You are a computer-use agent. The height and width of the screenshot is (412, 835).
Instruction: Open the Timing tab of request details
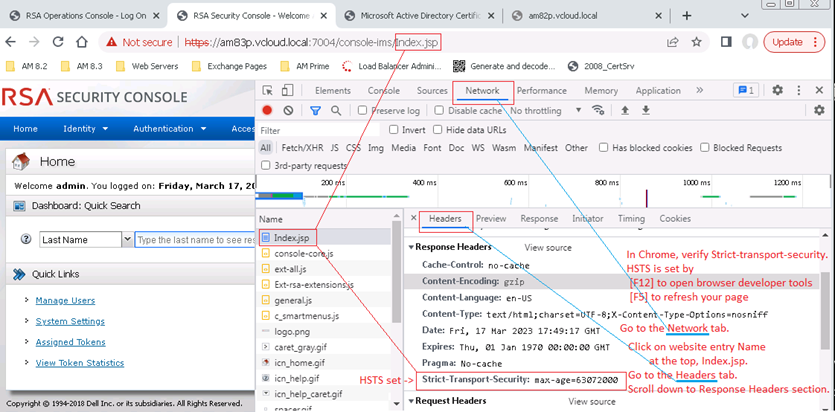click(x=630, y=218)
